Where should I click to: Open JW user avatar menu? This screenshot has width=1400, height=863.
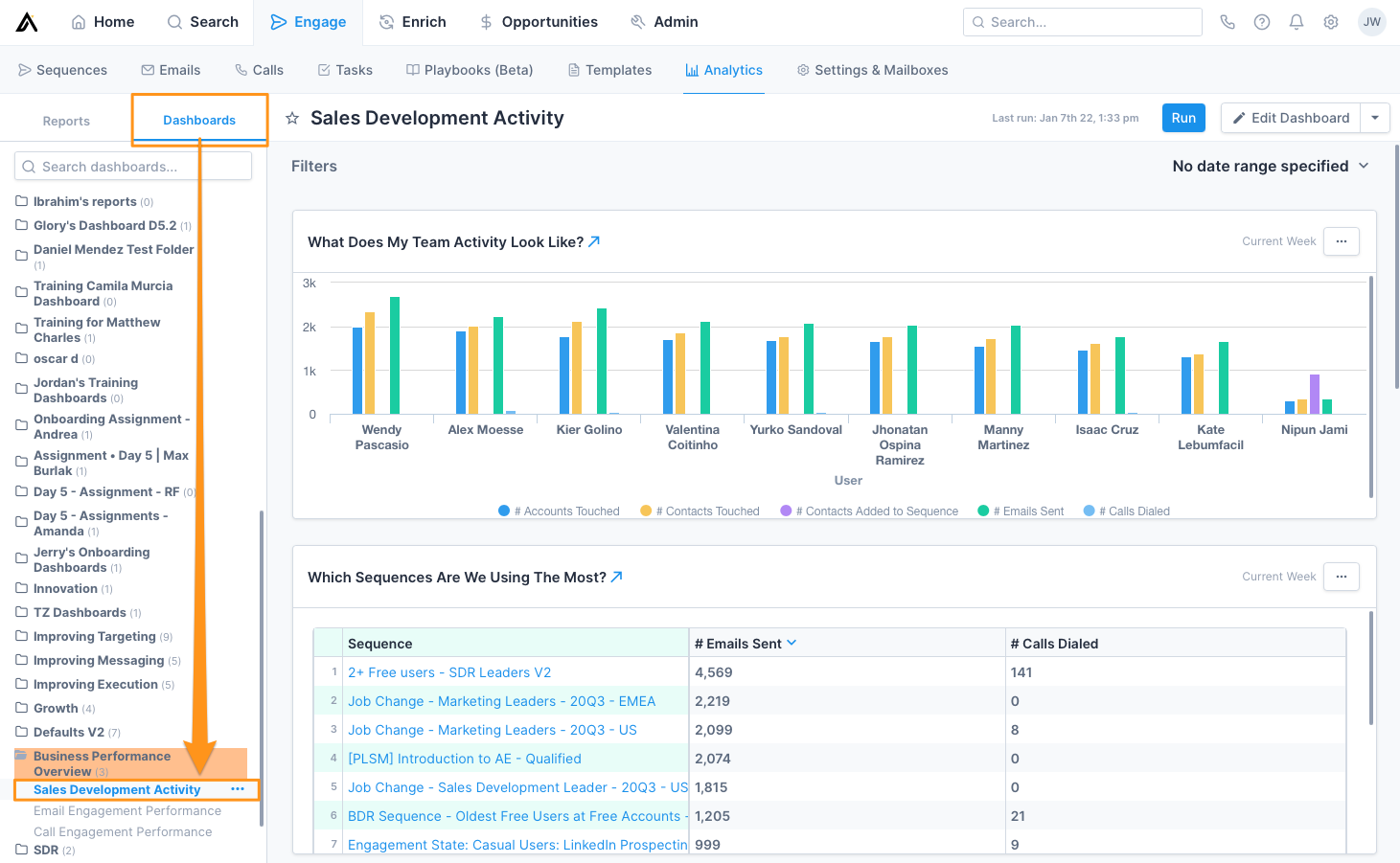pyautogui.click(x=1372, y=22)
